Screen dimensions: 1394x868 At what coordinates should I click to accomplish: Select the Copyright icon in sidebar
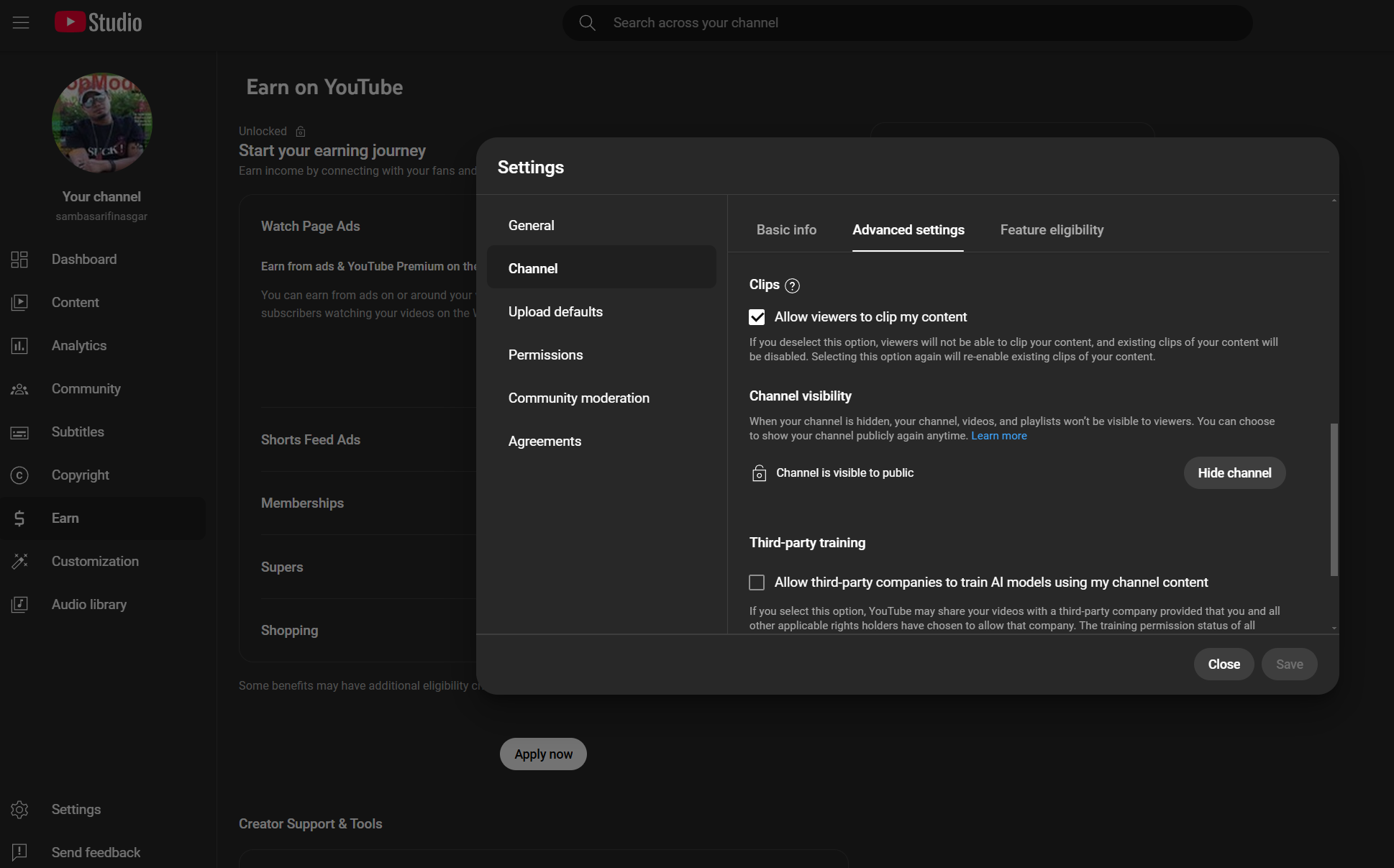(x=19, y=475)
